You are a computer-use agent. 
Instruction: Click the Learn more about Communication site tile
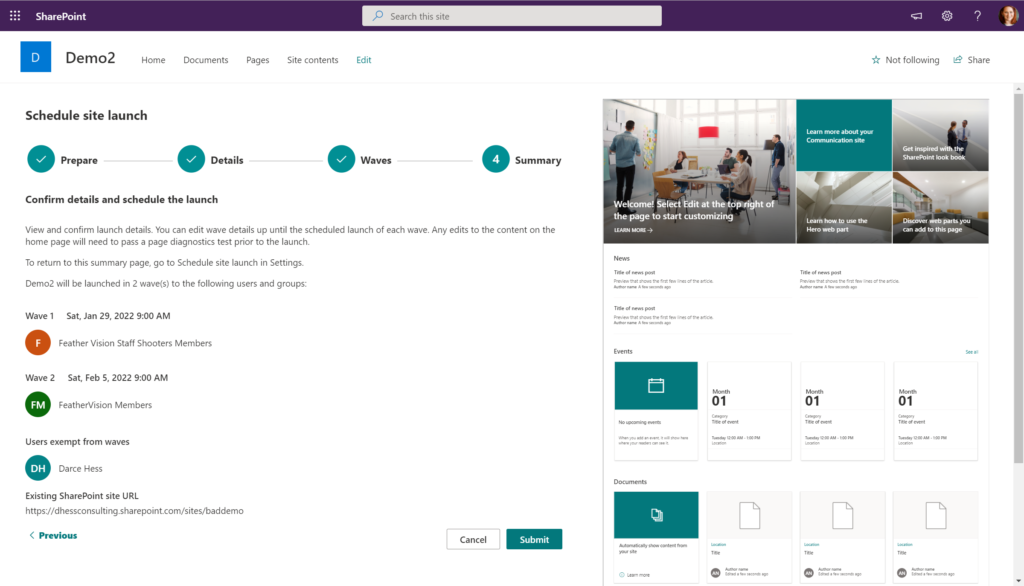coord(844,135)
